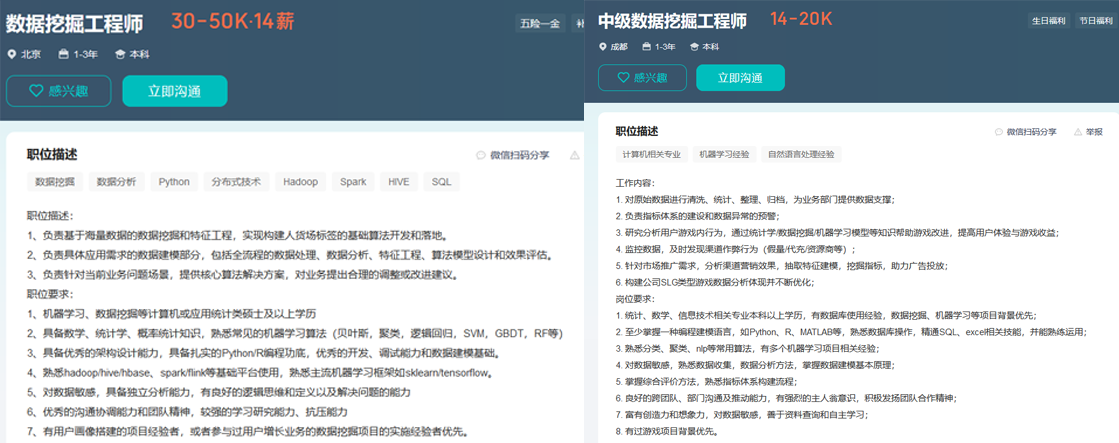Click 立即沟通 button in 数据挖掘工程师 posting

pos(175,91)
